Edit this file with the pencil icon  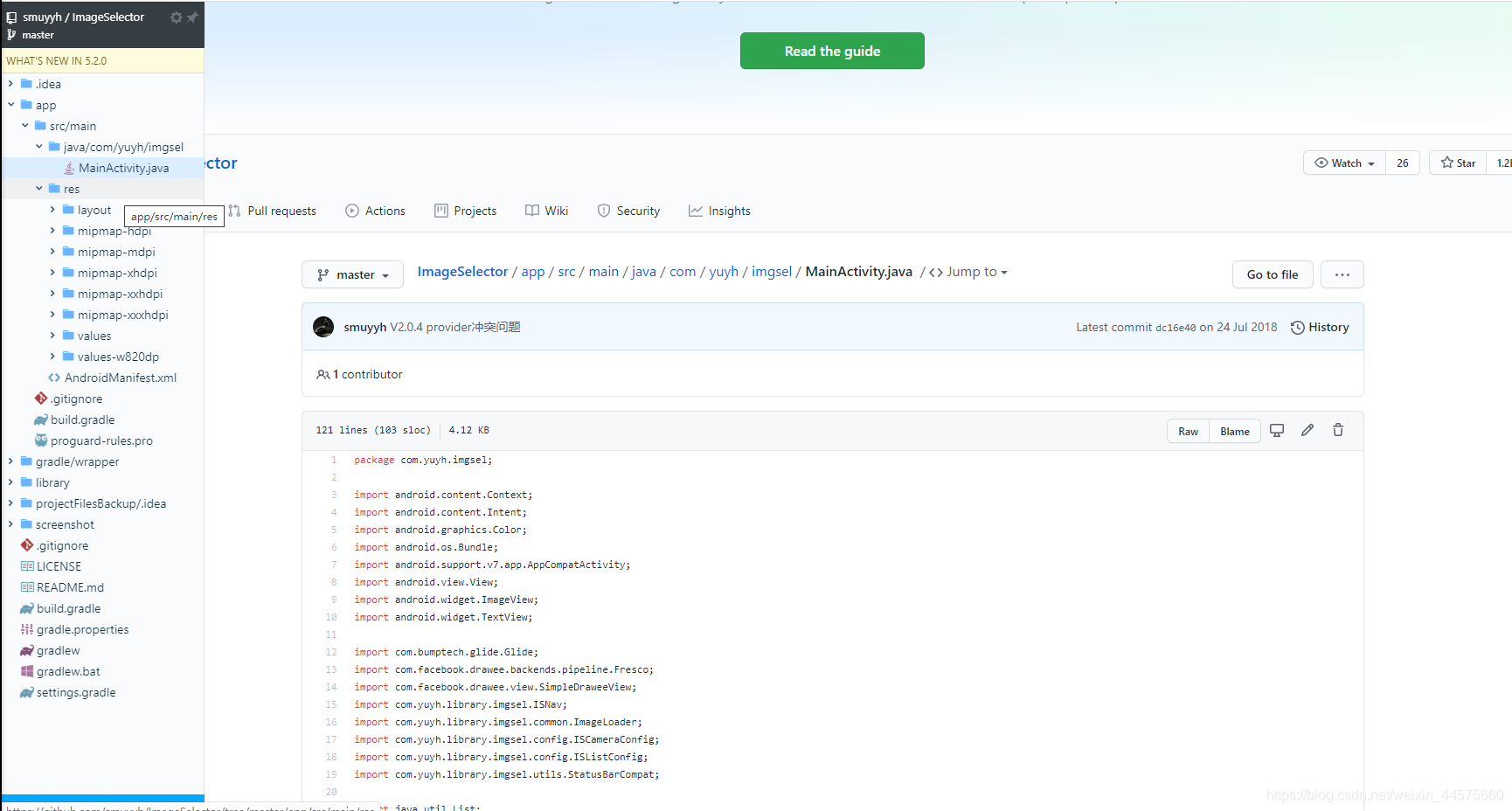1307,430
